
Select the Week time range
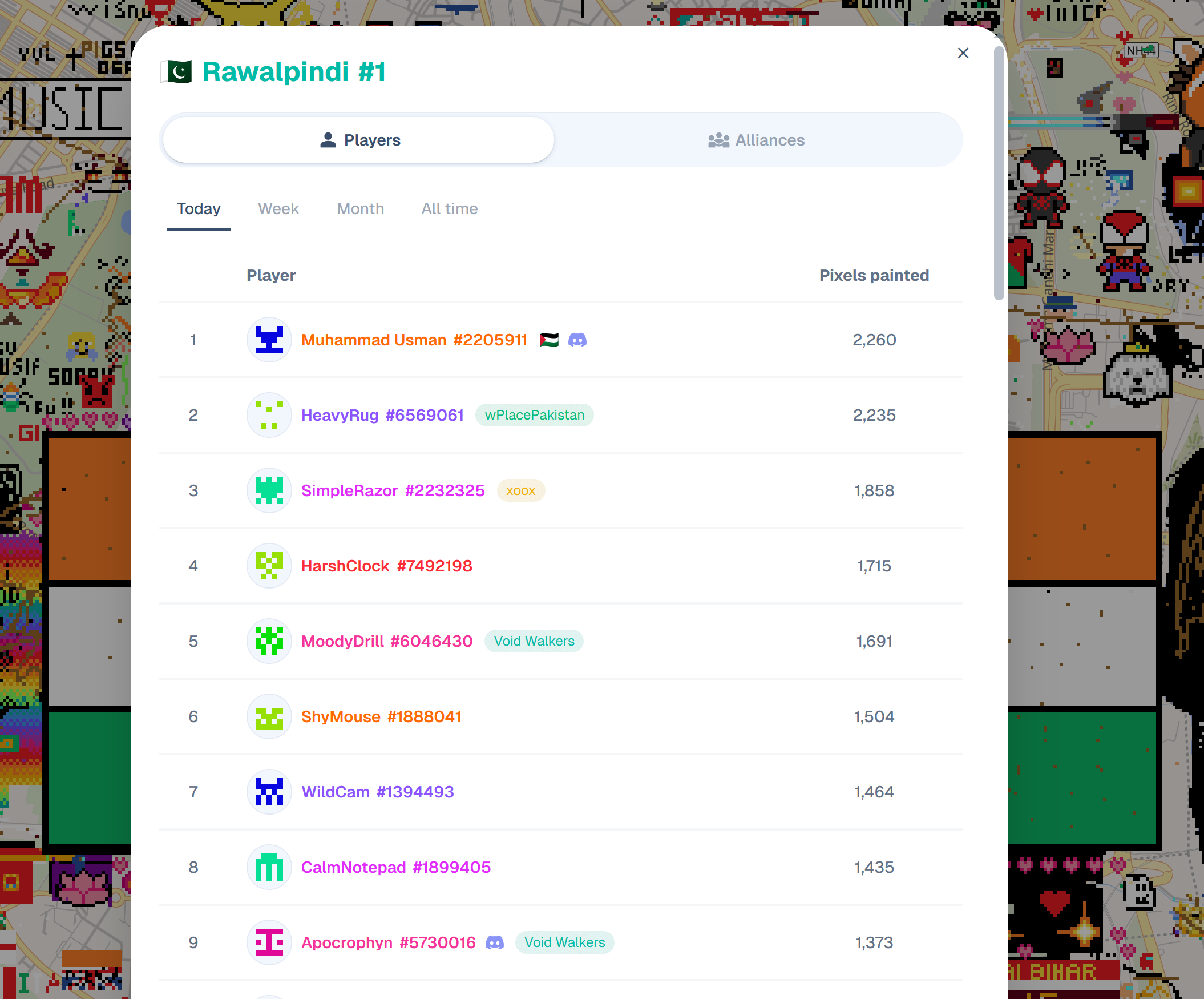point(278,209)
